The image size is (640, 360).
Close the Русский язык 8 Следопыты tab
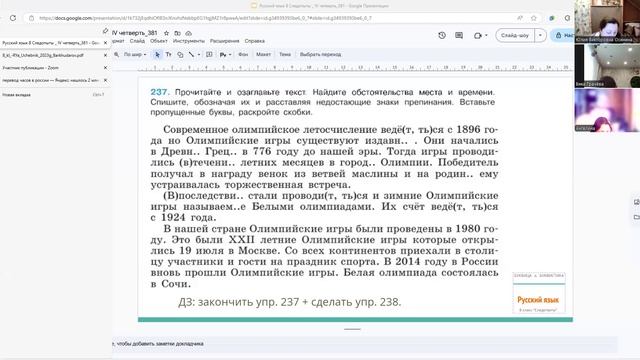click(x=105, y=43)
